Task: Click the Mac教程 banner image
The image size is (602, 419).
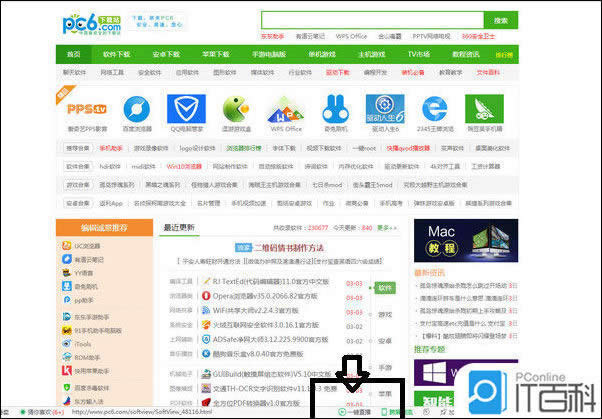Action: point(466,240)
